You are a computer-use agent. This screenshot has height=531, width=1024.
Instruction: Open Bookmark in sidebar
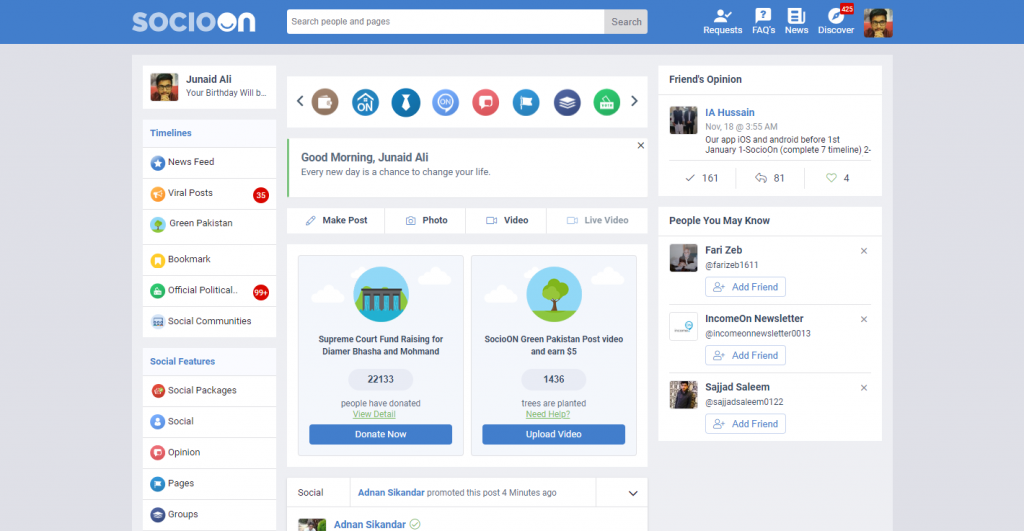[x=209, y=260]
